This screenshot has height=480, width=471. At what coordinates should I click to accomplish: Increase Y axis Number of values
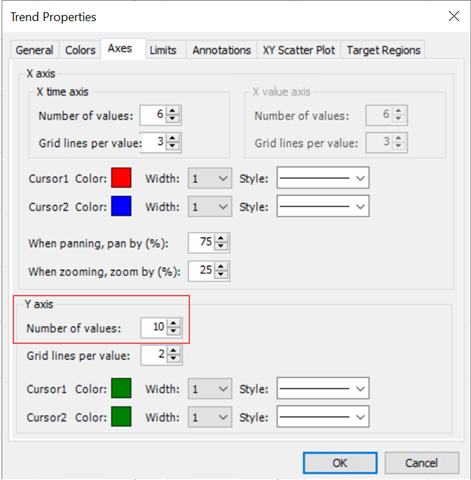(x=173, y=323)
